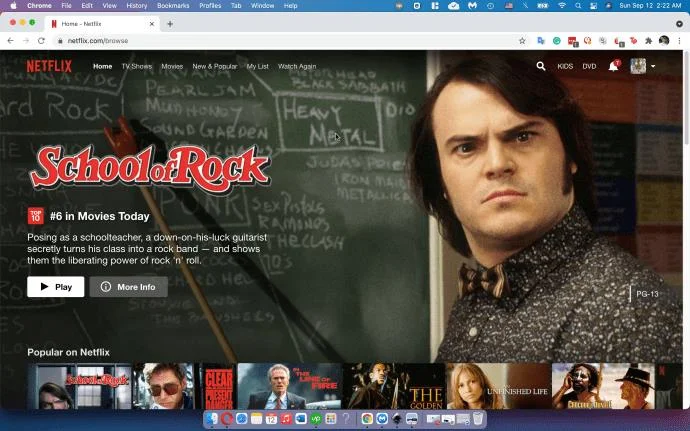Open the Chrome menu in menu bar
This screenshot has height=431, width=690.
[x=39, y=6]
